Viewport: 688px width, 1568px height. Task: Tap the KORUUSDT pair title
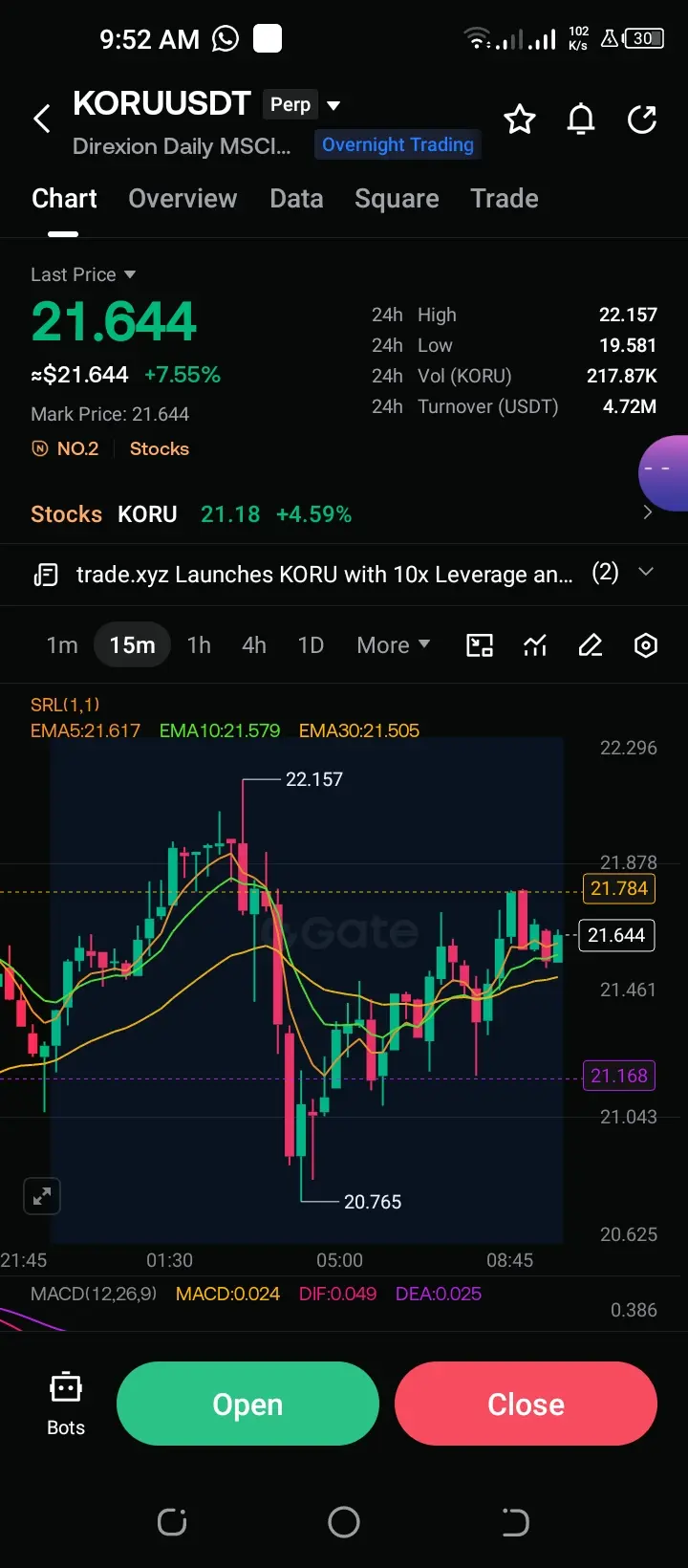pos(161,103)
